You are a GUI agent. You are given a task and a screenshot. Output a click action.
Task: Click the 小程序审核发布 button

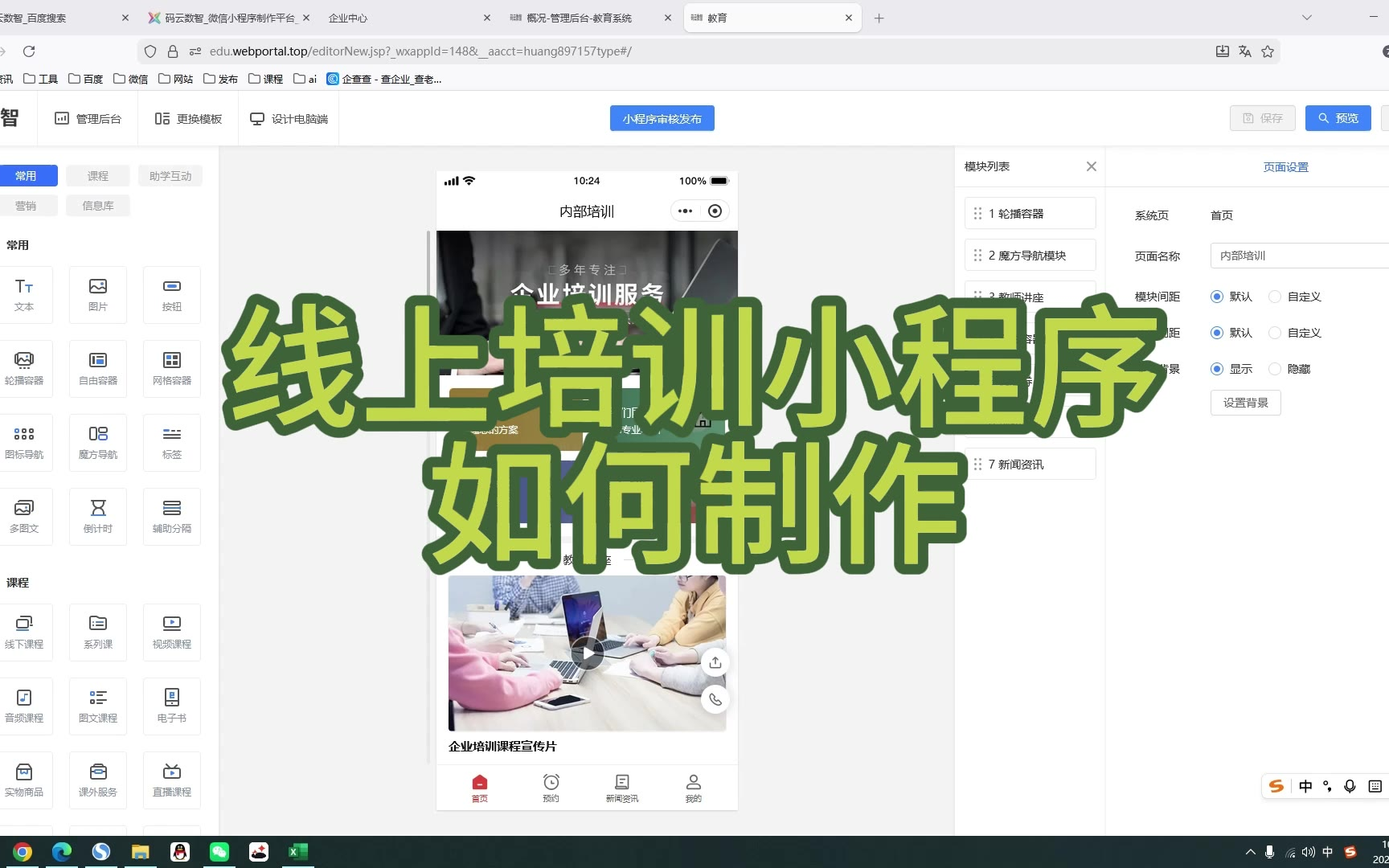coord(662,119)
